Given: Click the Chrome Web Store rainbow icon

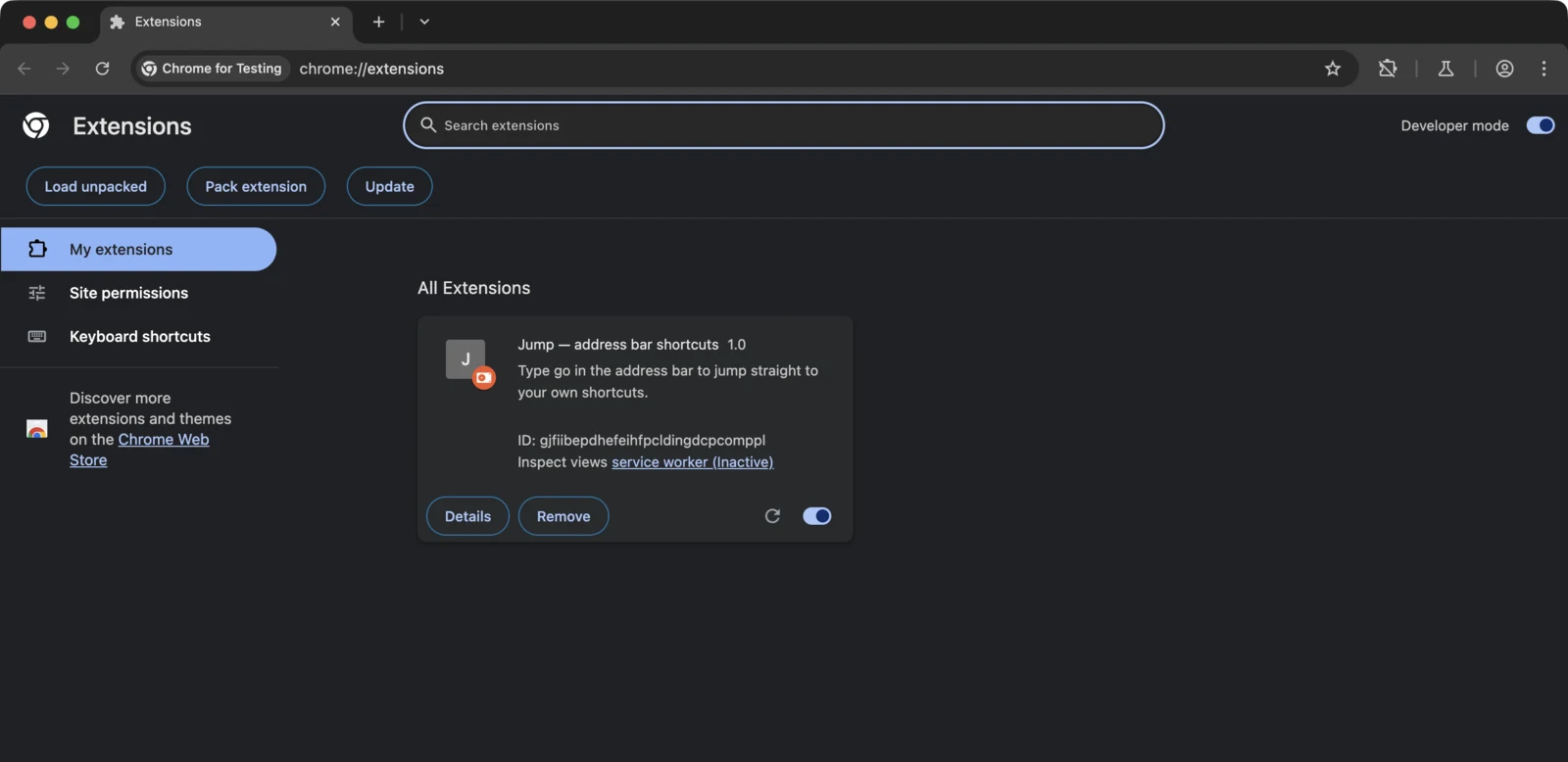Looking at the screenshot, I should tap(37, 429).
